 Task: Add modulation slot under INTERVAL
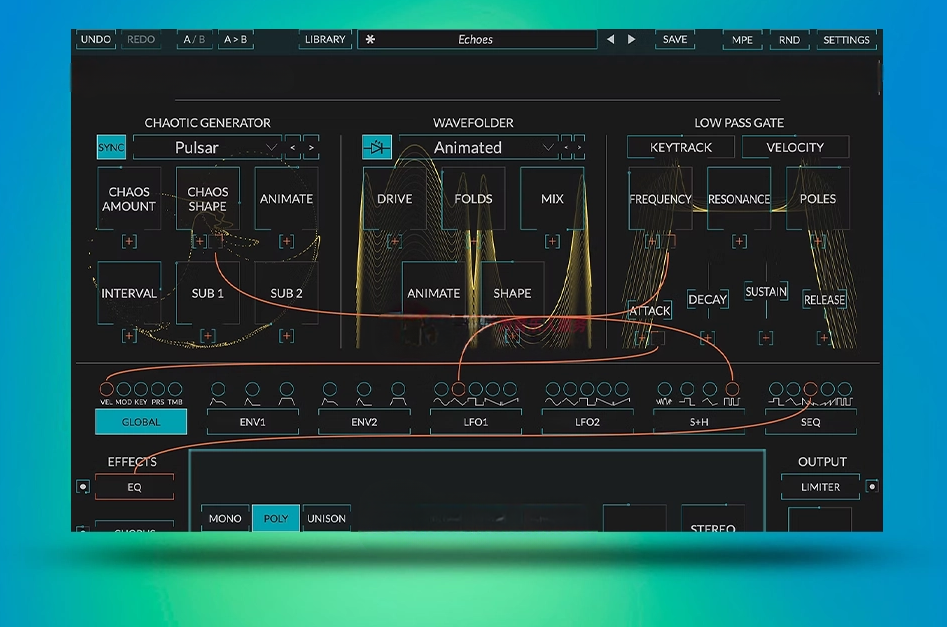click(x=129, y=336)
